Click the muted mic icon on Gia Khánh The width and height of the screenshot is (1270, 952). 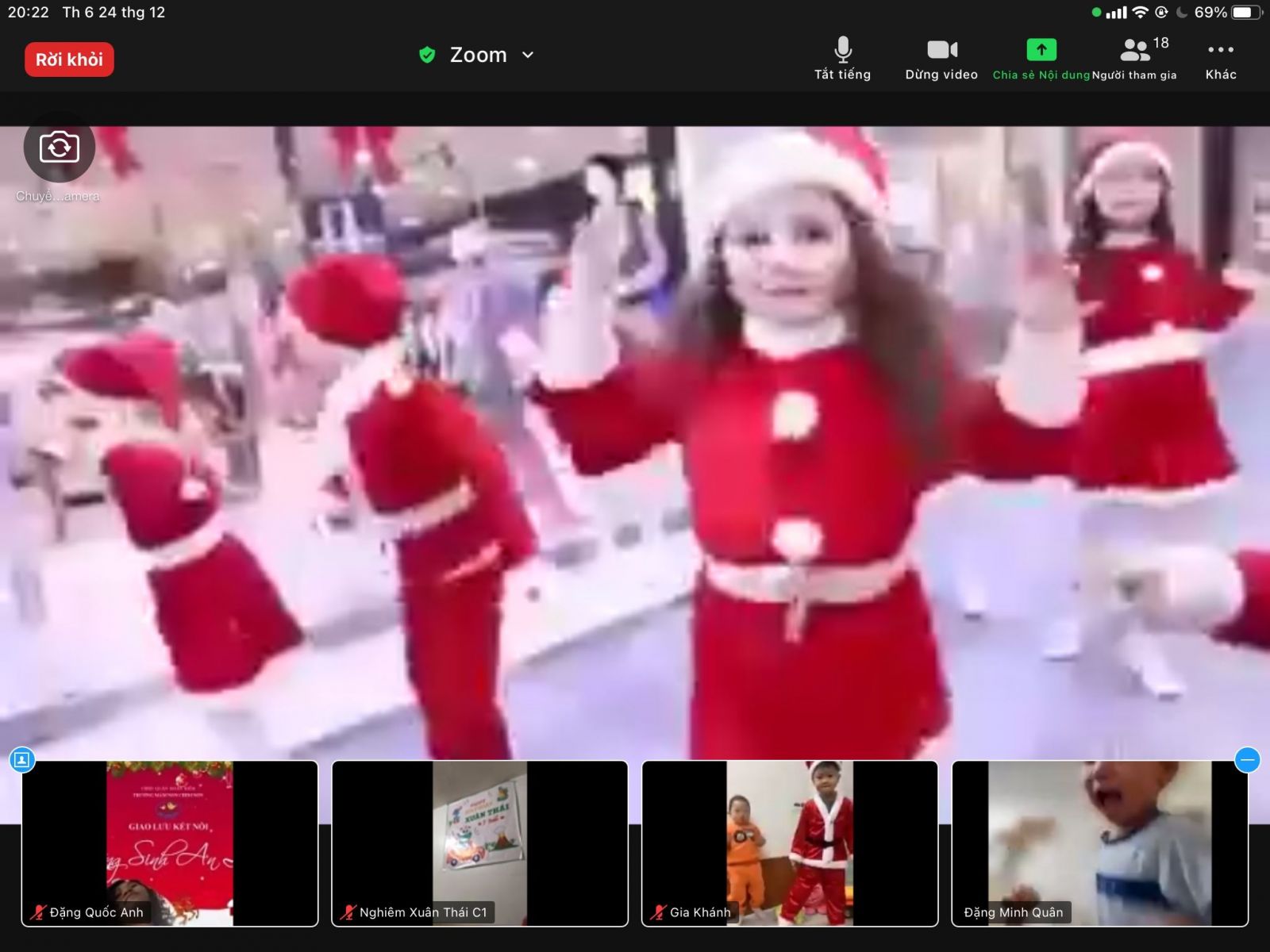pos(658,912)
